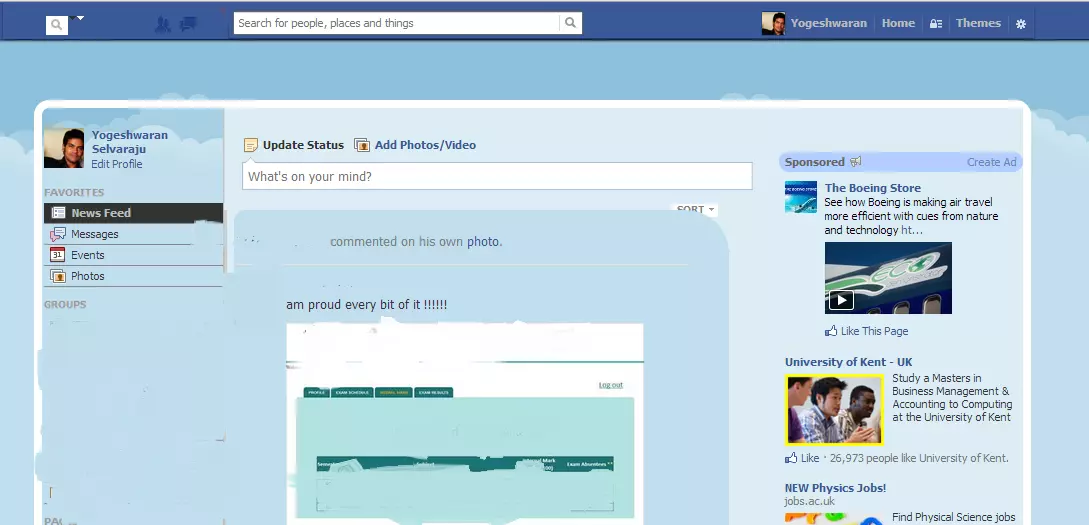Screen dimensions: 1089x525
Task: Open the University of Kent ad image
Action: coord(834,410)
